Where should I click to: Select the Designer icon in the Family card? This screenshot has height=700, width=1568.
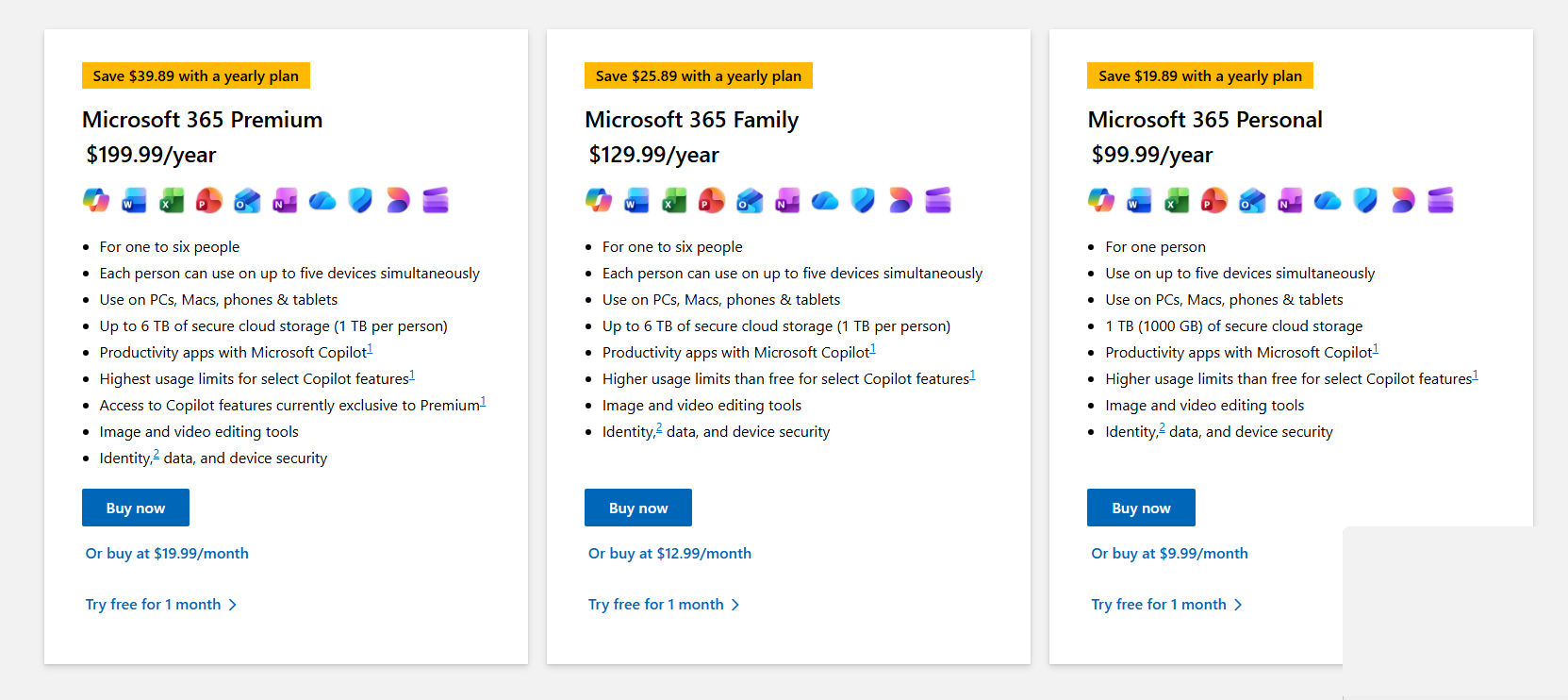(x=900, y=200)
